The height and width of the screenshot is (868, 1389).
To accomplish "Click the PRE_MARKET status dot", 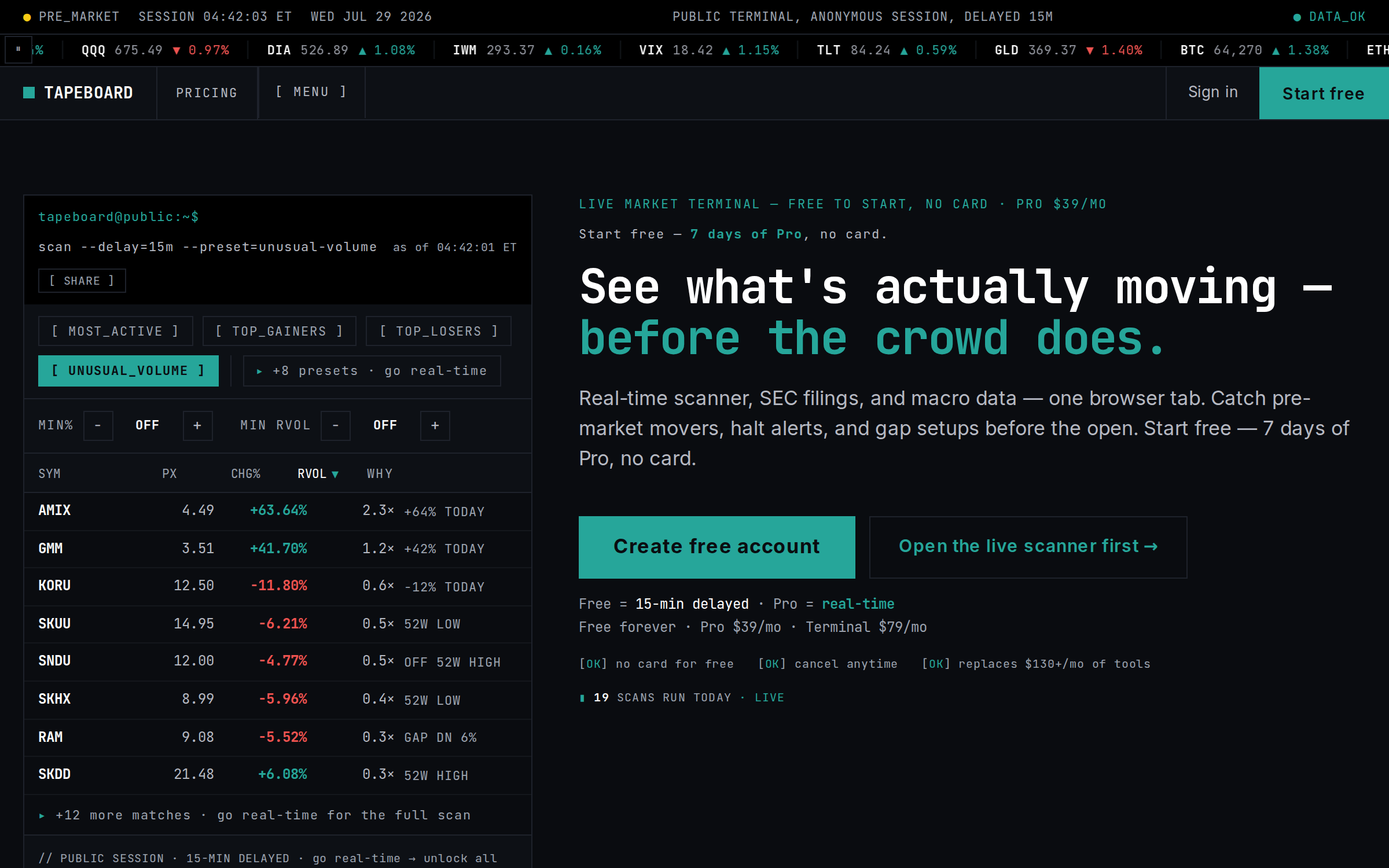I will tap(27, 17).
